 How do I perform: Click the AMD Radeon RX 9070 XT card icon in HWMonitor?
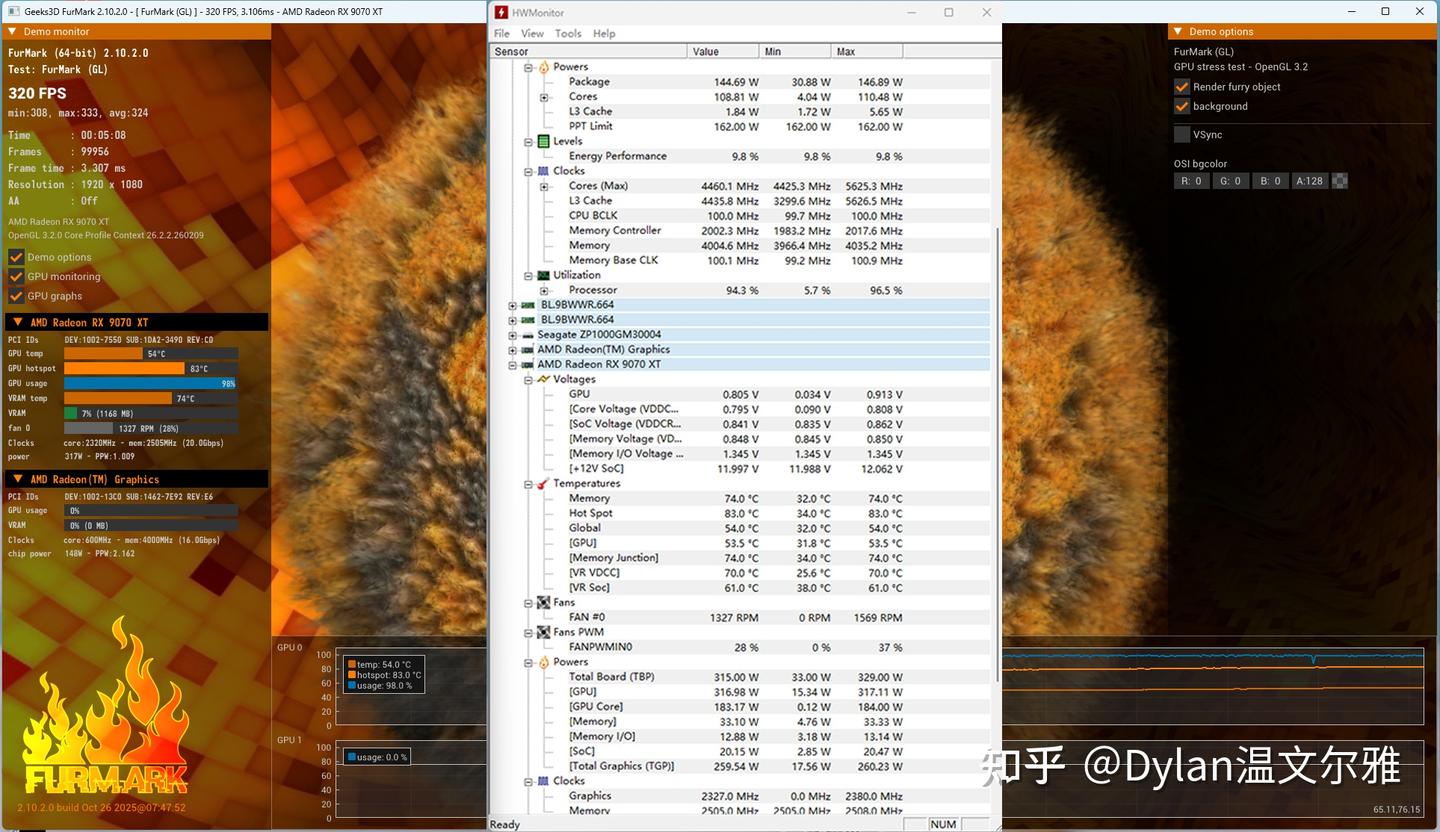(527, 365)
